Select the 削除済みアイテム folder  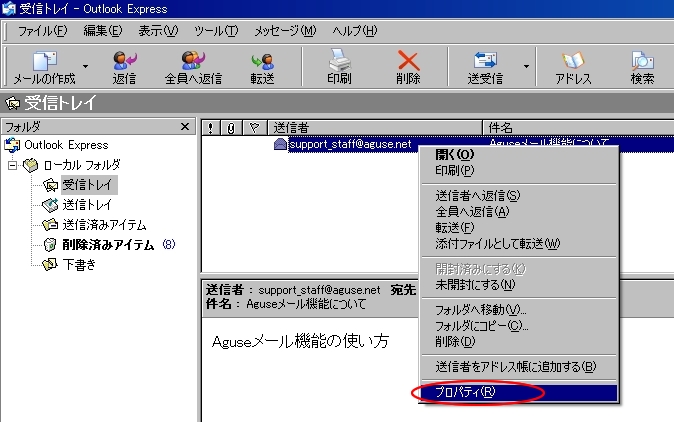coord(108,245)
